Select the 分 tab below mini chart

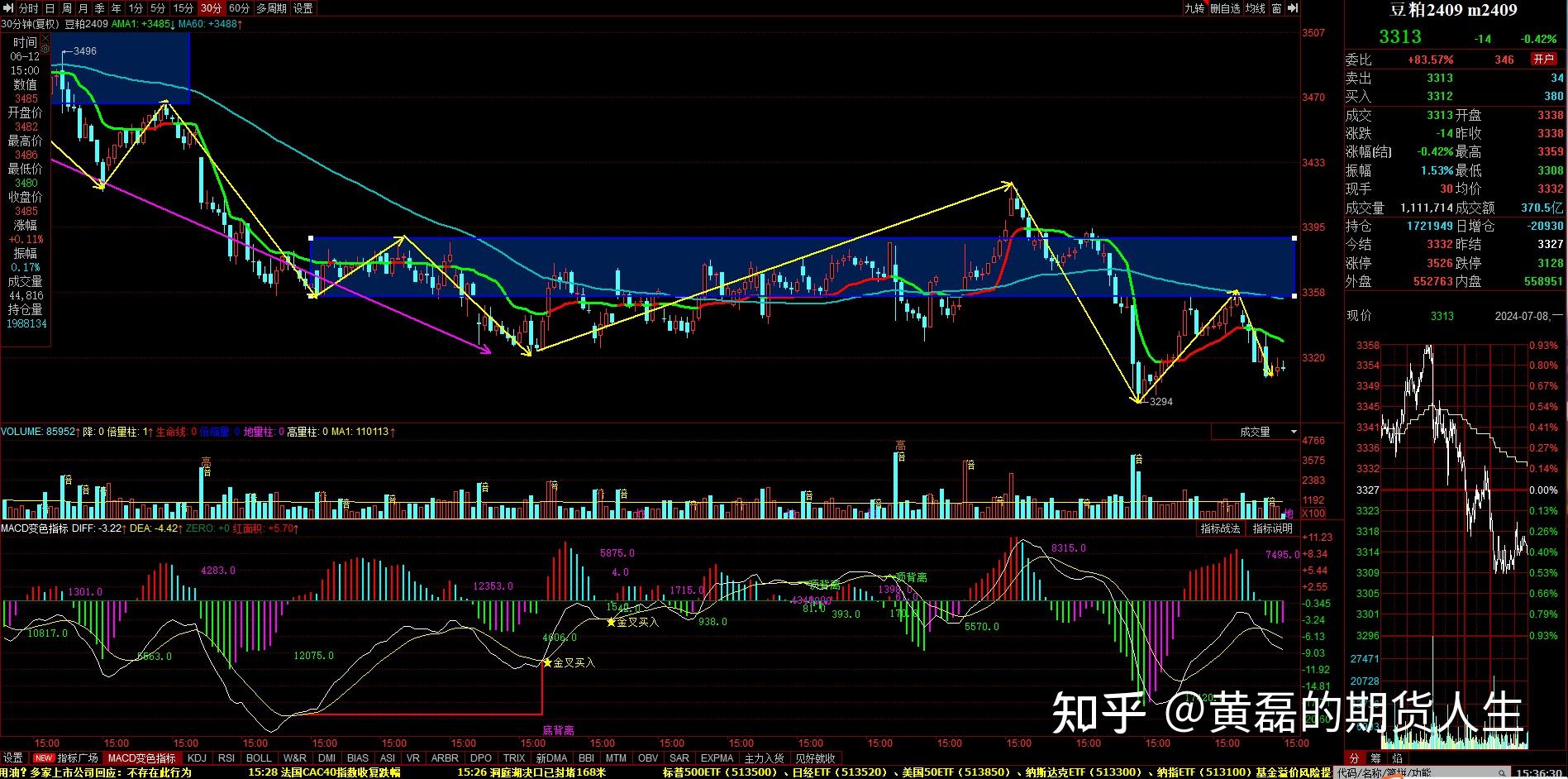[1354, 757]
